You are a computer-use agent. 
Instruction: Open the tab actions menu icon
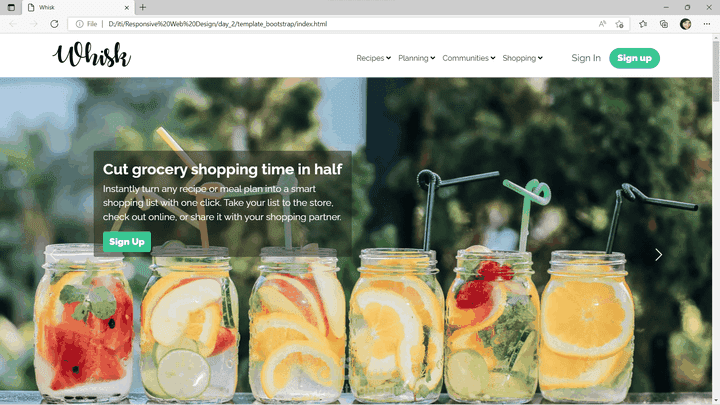click(x=11, y=7)
